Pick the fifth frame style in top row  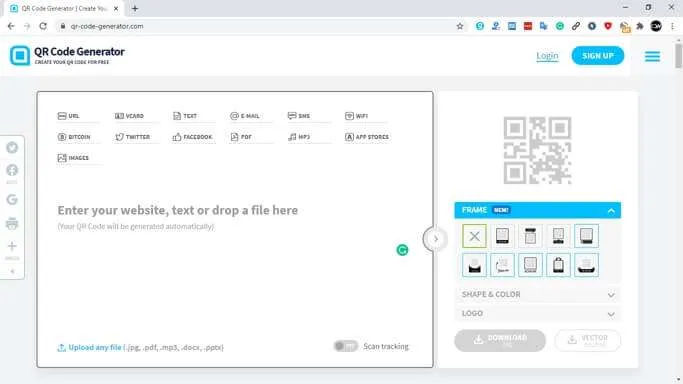click(x=586, y=236)
